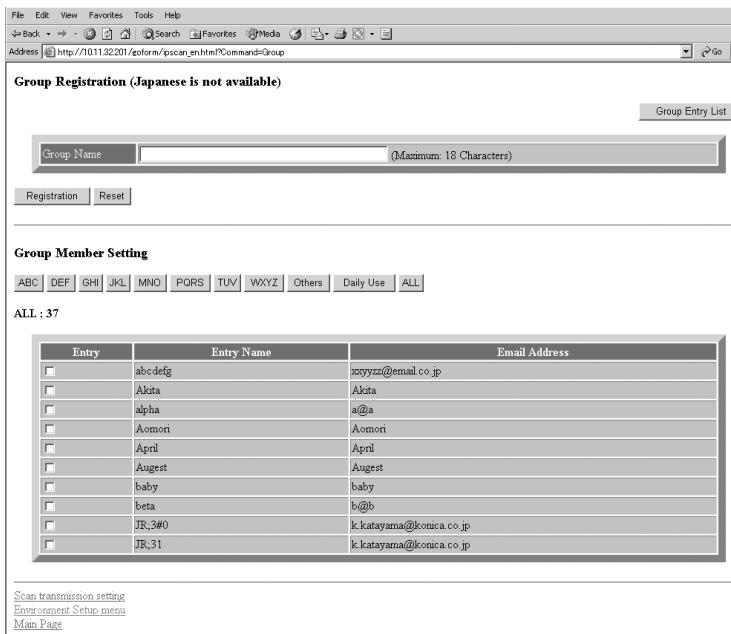This screenshot has height=634, width=731.
Task: Check the April entry checkbox
Action: coord(49,448)
